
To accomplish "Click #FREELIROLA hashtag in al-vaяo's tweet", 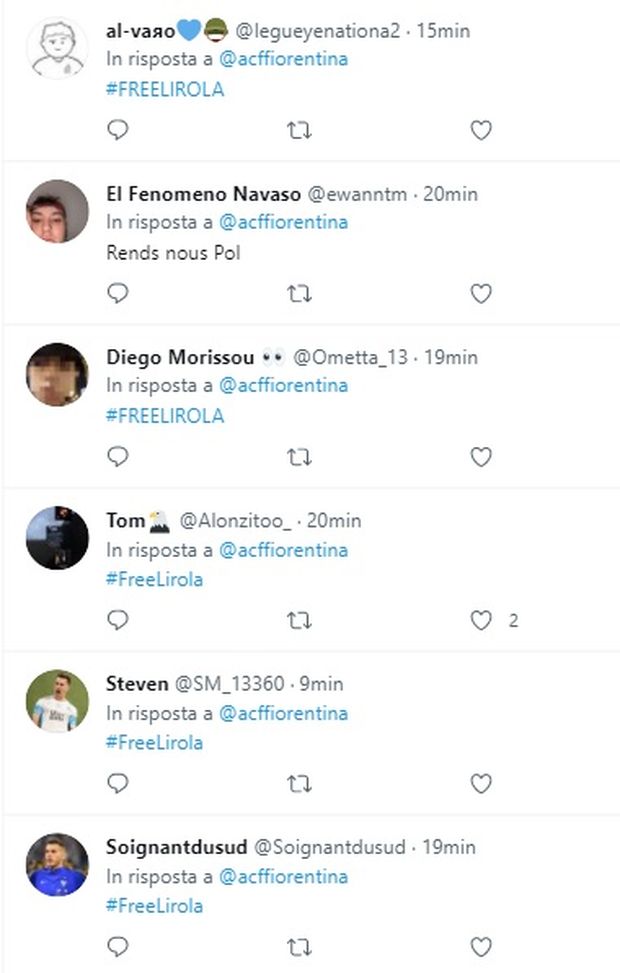I will pyautogui.click(x=165, y=89).
